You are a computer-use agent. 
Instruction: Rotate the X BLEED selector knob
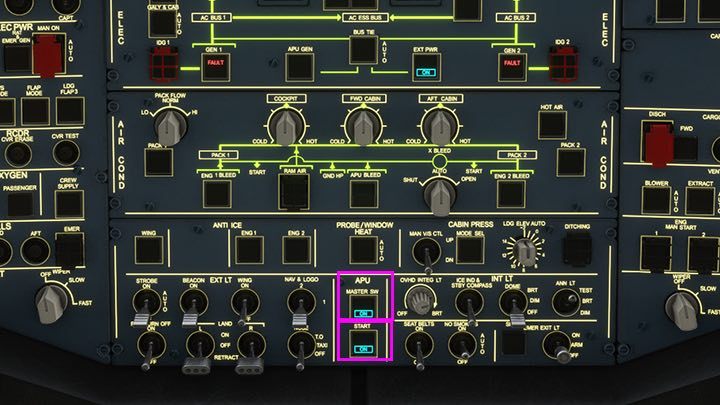pos(435,195)
